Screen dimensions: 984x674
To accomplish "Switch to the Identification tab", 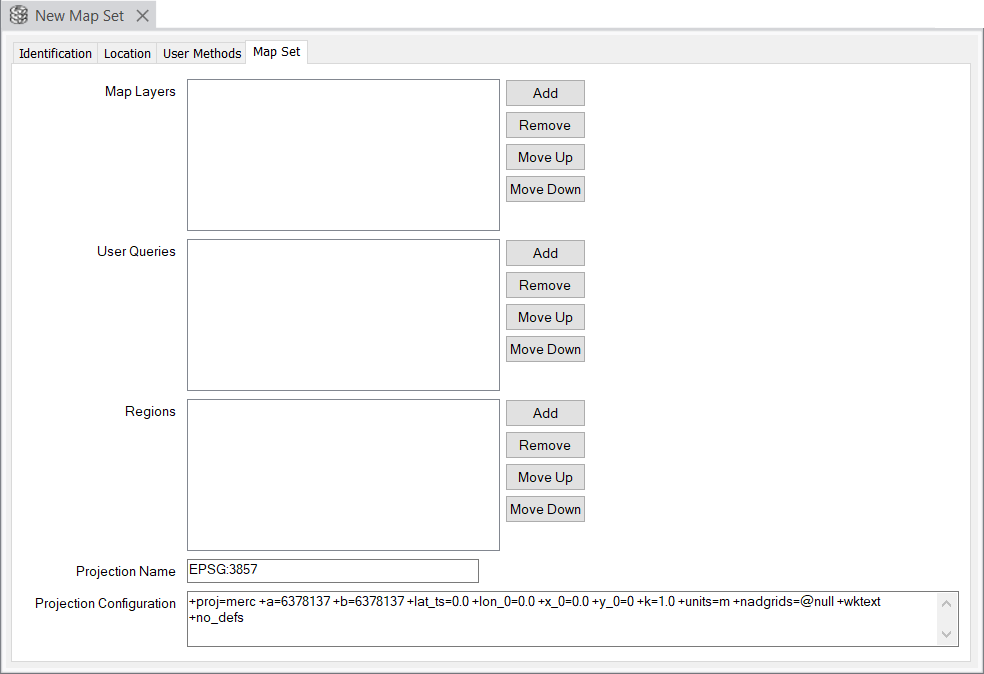I will coord(55,53).
